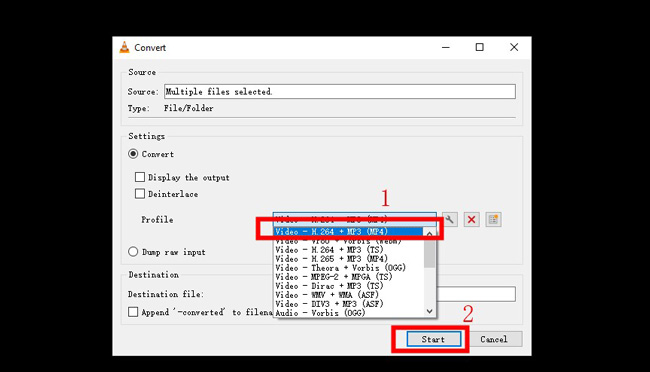Image resolution: width=650 pixels, height=372 pixels.
Task: Click the Destination file input field
Action: point(476,294)
